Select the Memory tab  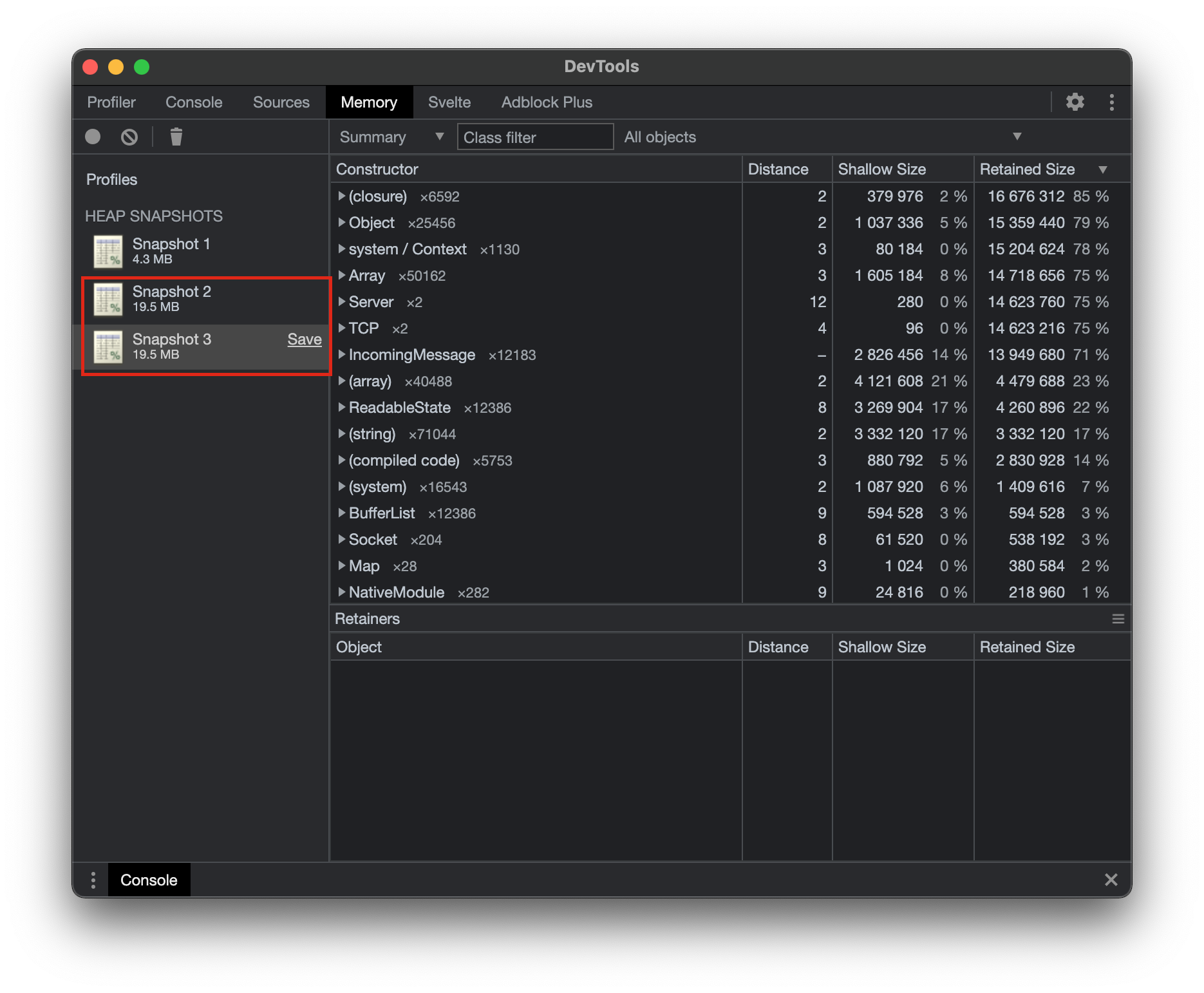click(x=369, y=102)
